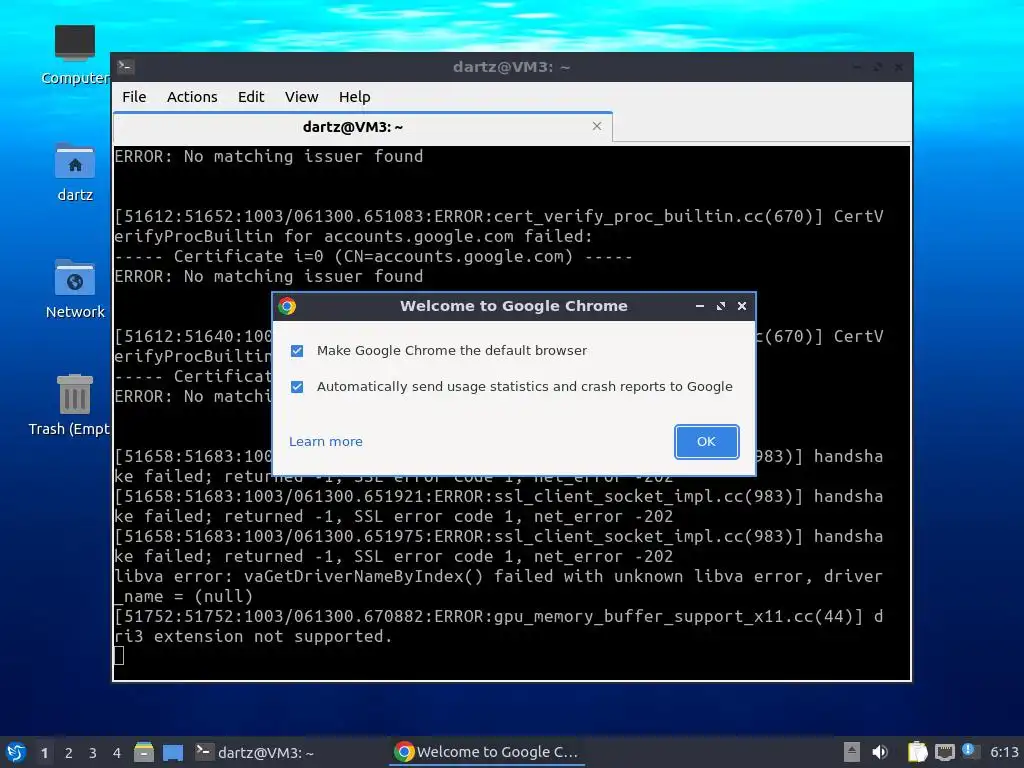Viewport: 1024px width, 768px height.
Task: Click OK in the Chrome welcome dialog
Action: pos(706,441)
